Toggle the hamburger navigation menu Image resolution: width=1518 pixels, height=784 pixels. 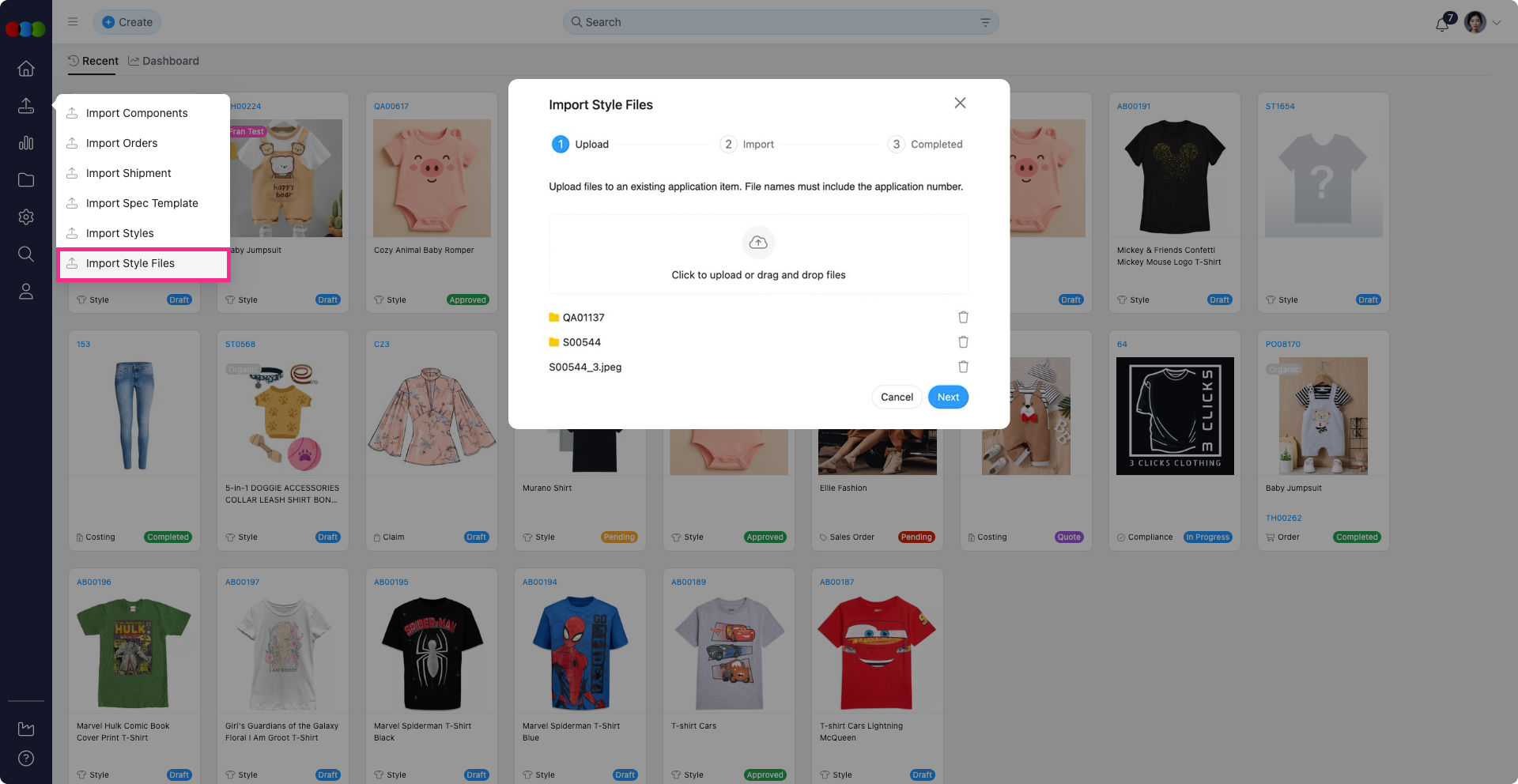tap(73, 22)
